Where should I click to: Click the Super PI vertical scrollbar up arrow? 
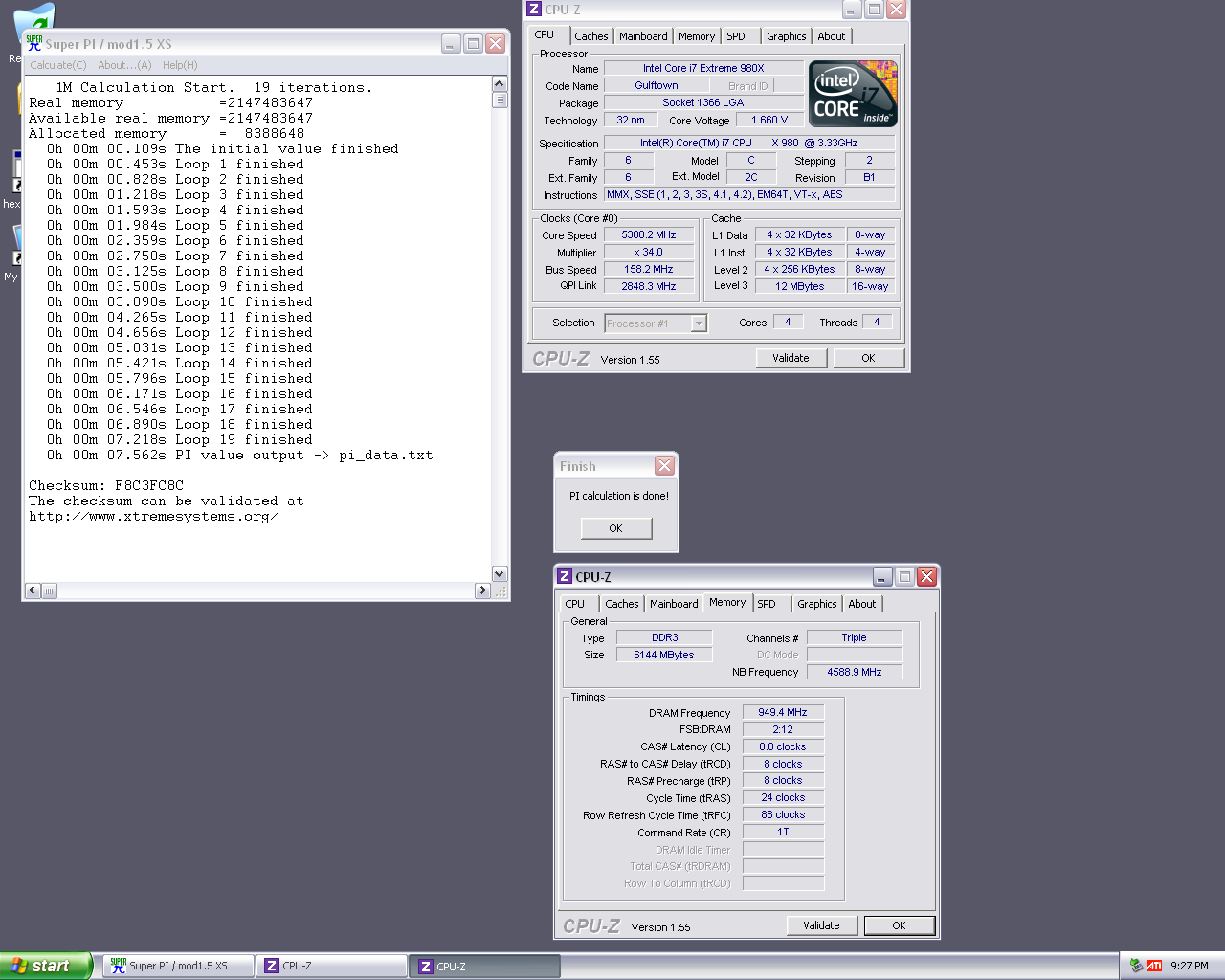coord(500,84)
